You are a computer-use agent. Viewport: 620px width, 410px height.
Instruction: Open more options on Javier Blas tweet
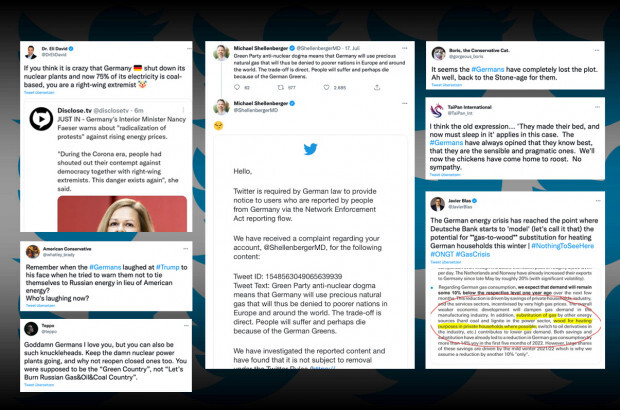click(x=598, y=201)
